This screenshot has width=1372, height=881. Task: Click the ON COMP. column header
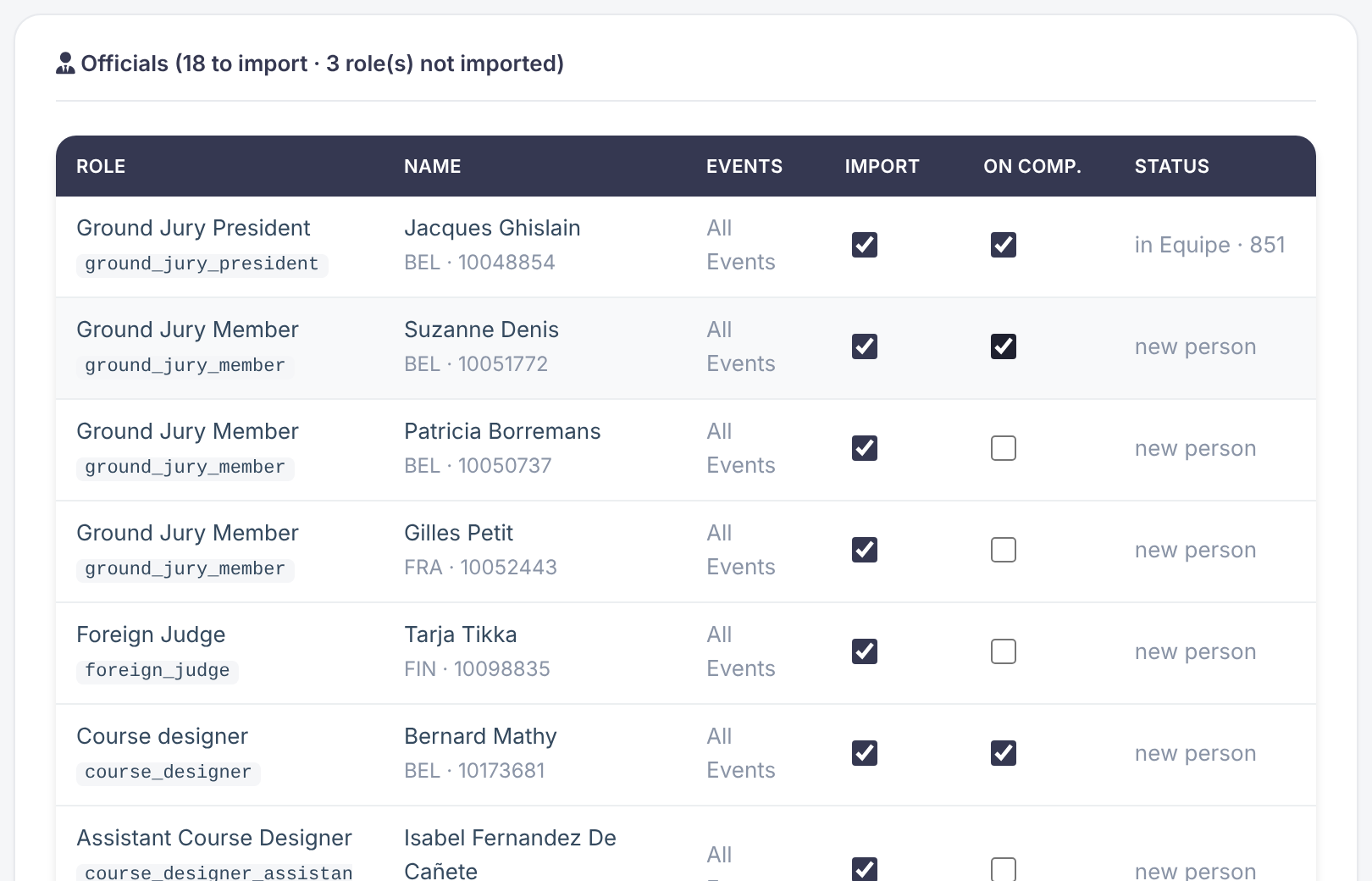coord(1032,166)
